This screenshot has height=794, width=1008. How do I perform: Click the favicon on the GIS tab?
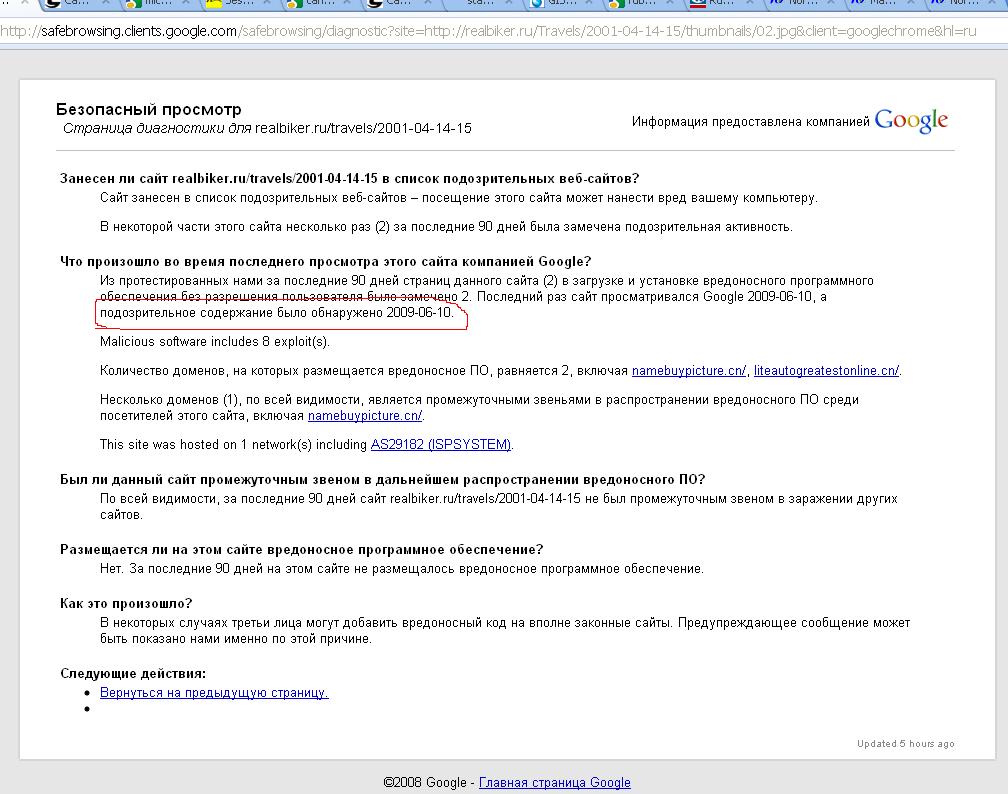pos(536,3)
